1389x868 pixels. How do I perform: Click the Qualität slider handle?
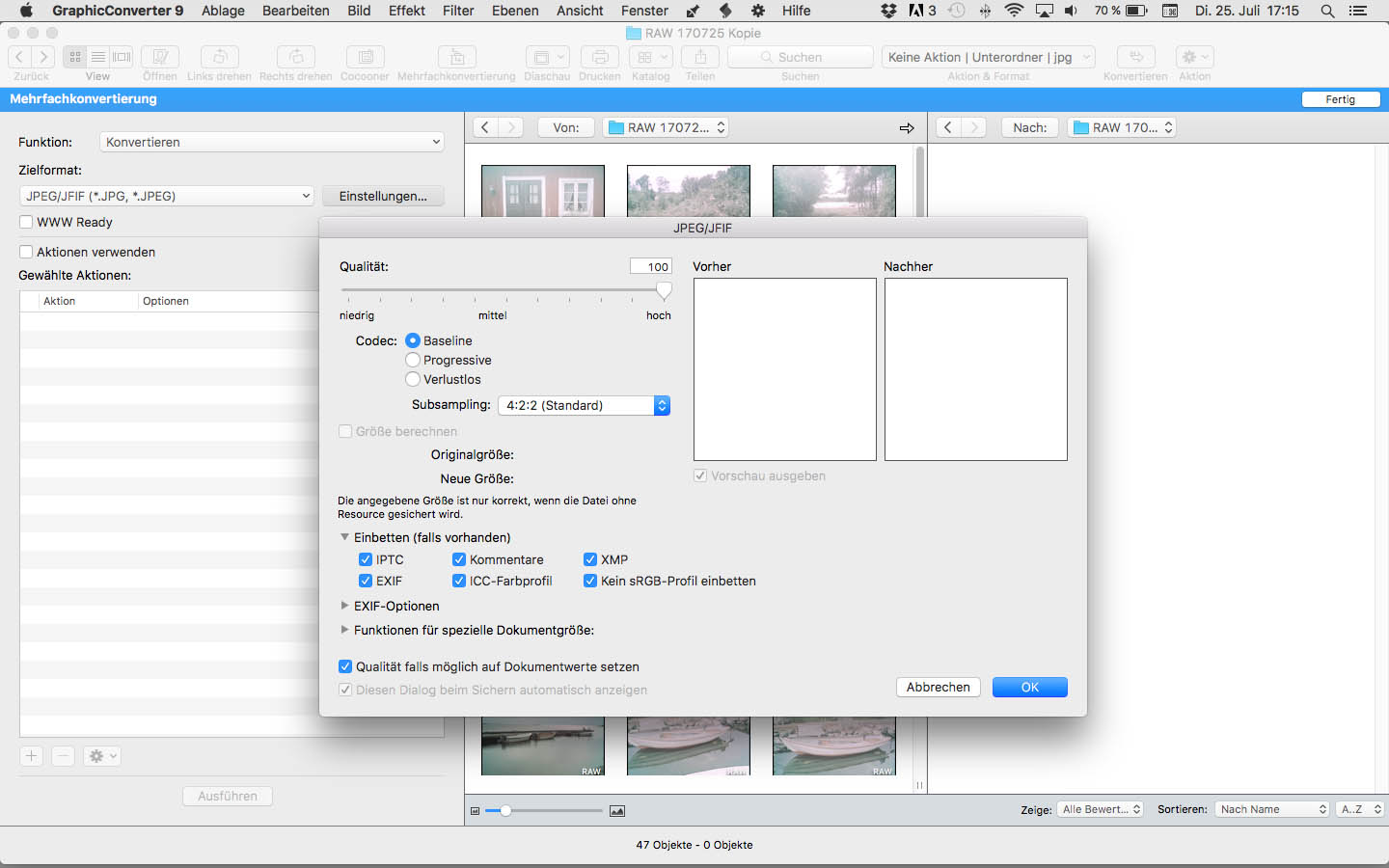pos(664,290)
